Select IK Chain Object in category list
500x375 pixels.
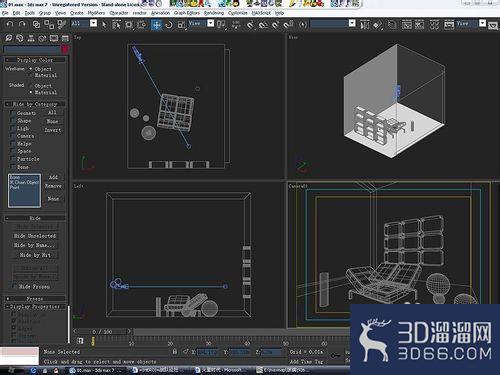click(x=24, y=182)
